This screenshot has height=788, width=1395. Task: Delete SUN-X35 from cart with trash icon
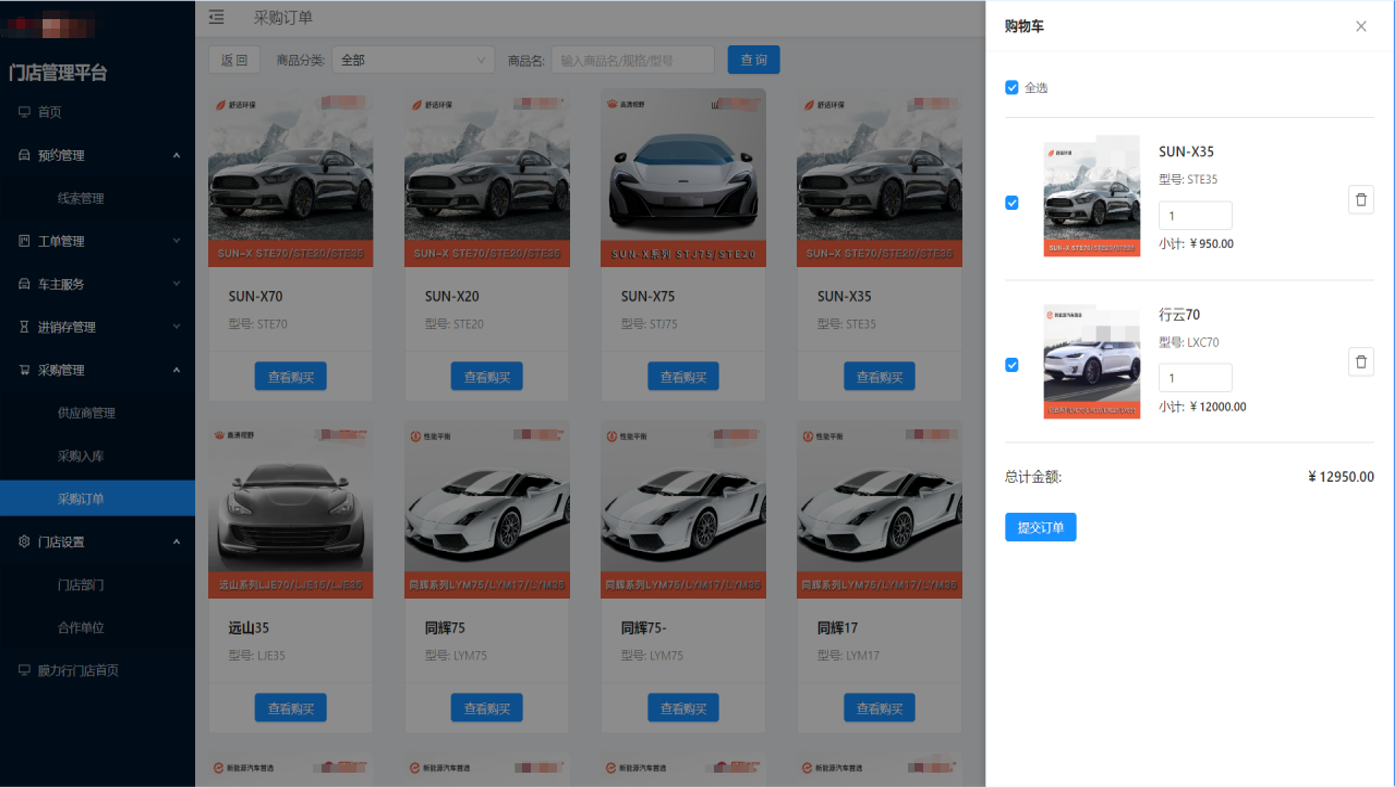click(x=1360, y=200)
